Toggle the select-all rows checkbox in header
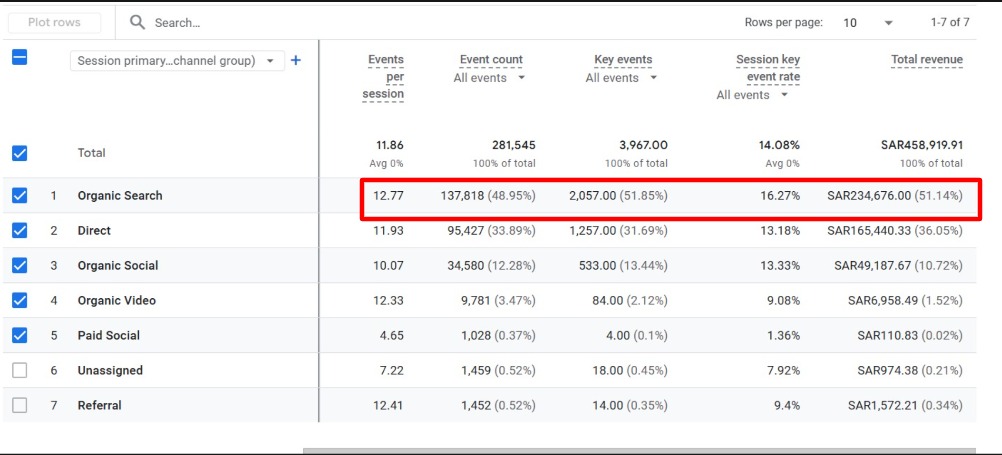 click(x=19, y=57)
